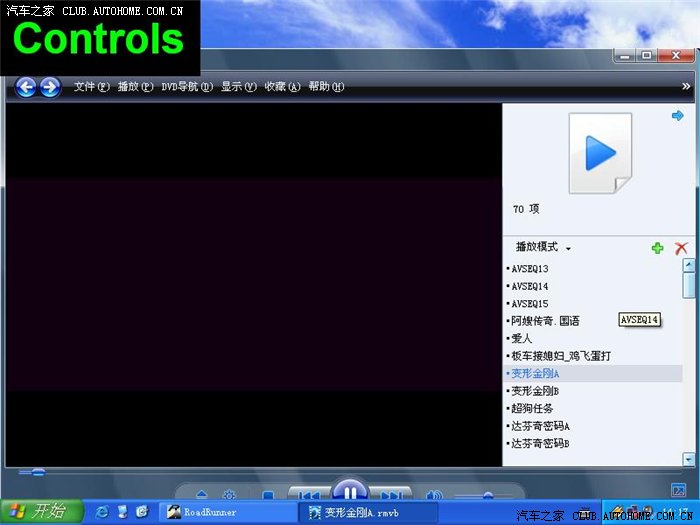The height and width of the screenshot is (525, 700).
Task: Open the 文件(F) menu
Action: point(91,87)
